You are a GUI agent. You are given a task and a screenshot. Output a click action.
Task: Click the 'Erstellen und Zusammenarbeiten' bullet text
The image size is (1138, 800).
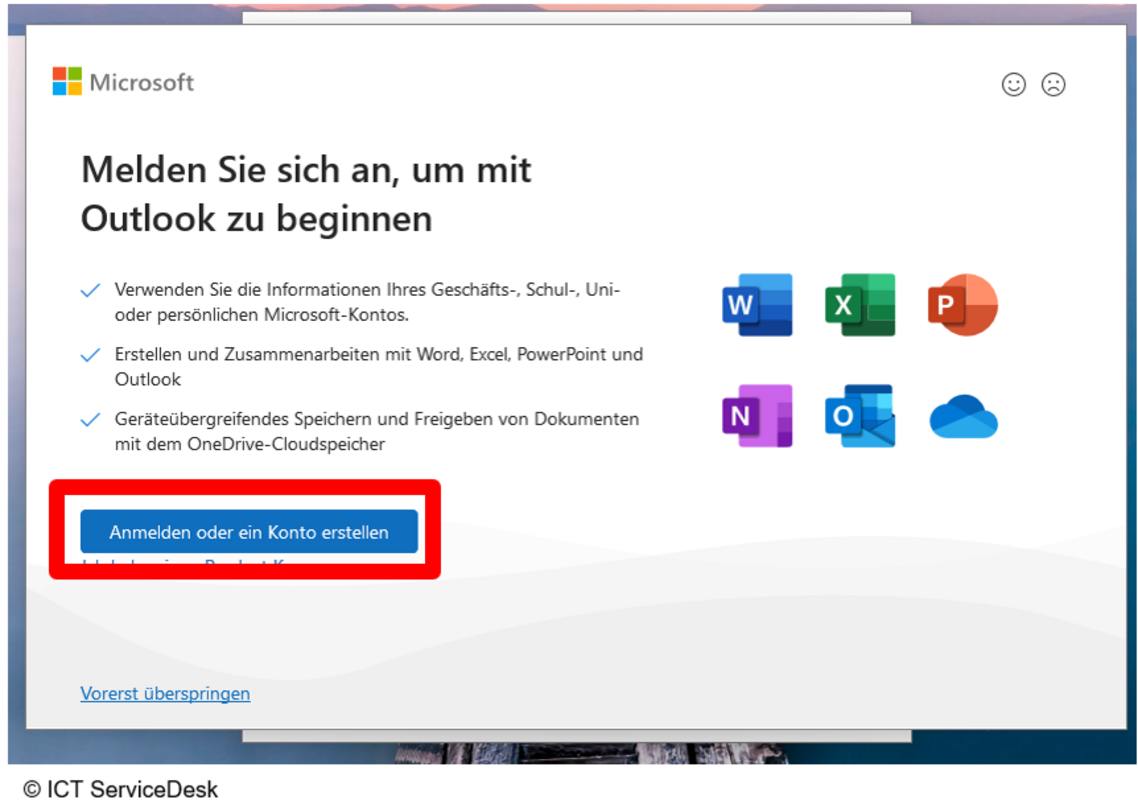tap(378, 366)
